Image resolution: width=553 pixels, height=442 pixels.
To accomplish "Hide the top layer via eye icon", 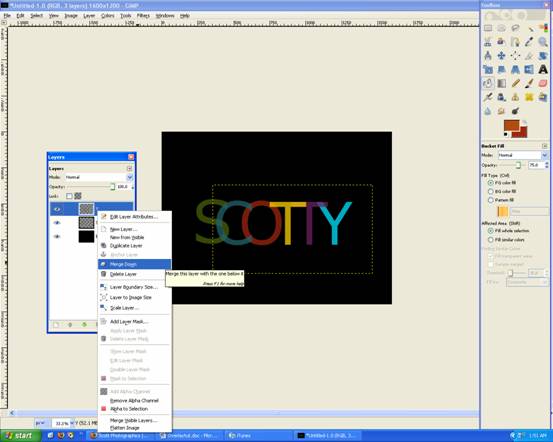I will click(x=57, y=209).
